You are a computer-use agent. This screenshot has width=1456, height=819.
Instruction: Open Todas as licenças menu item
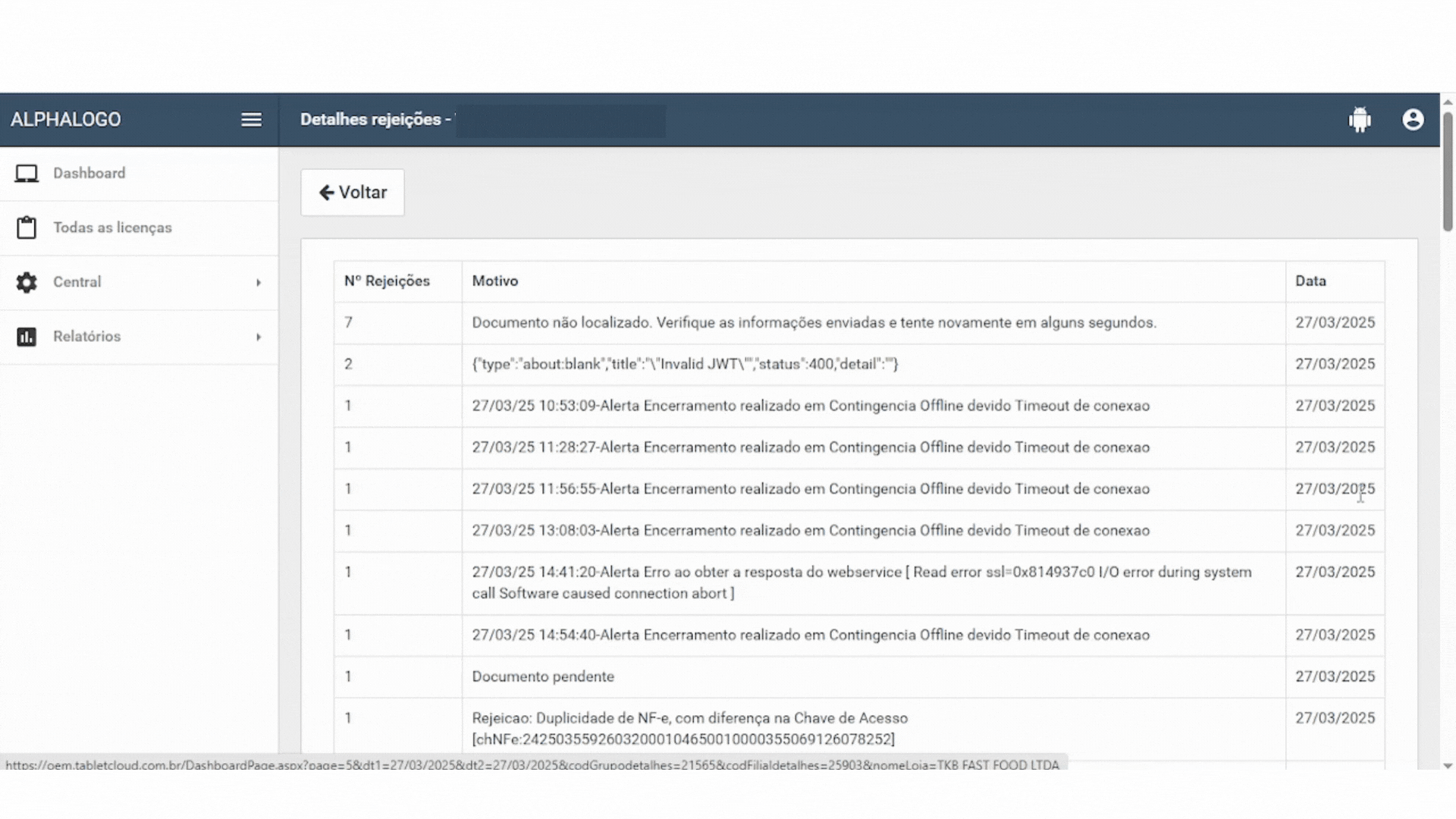pyautogui.click(x=112, y=227)
